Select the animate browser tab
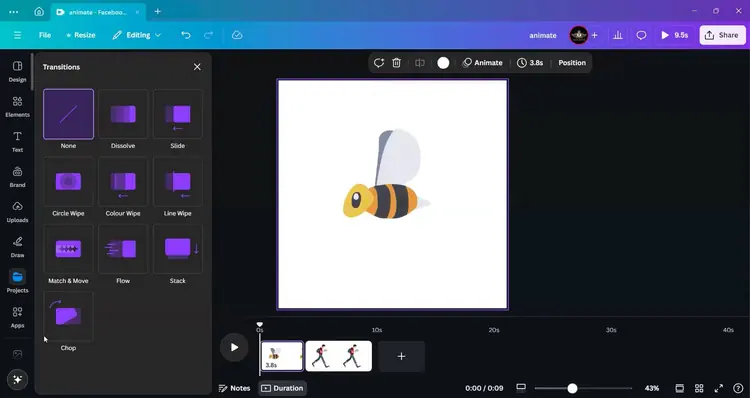The height and width of the screenshot is (398, 750). click(98, 12)
